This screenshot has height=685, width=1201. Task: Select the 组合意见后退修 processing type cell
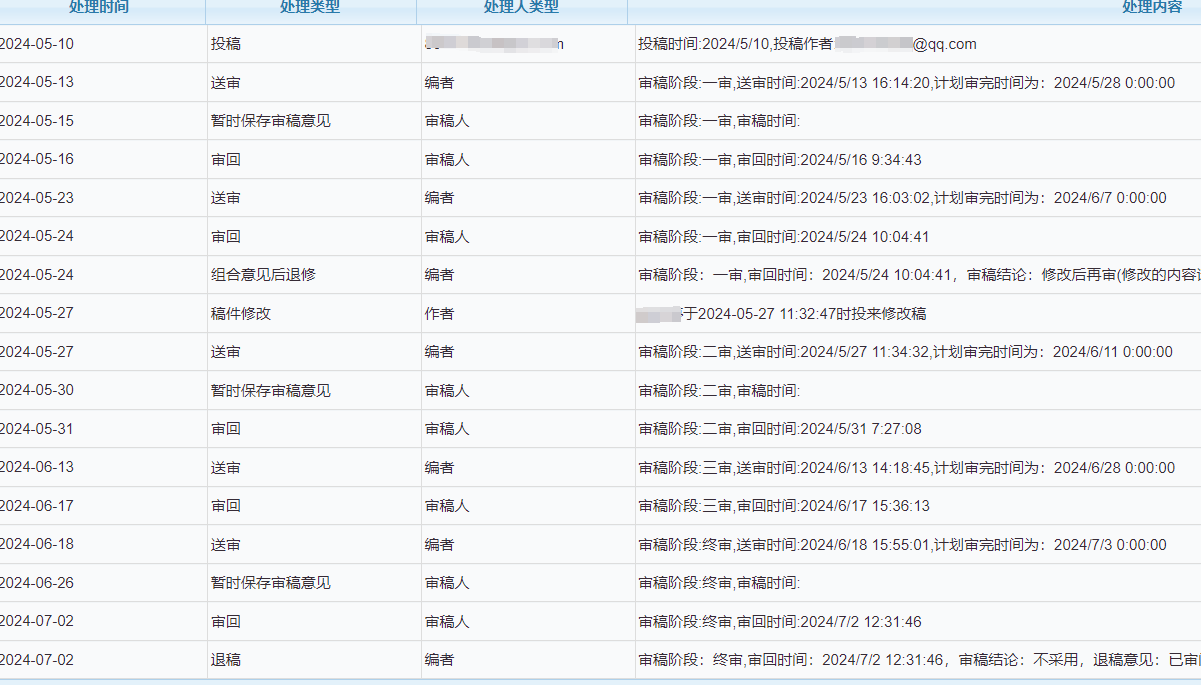263,275
